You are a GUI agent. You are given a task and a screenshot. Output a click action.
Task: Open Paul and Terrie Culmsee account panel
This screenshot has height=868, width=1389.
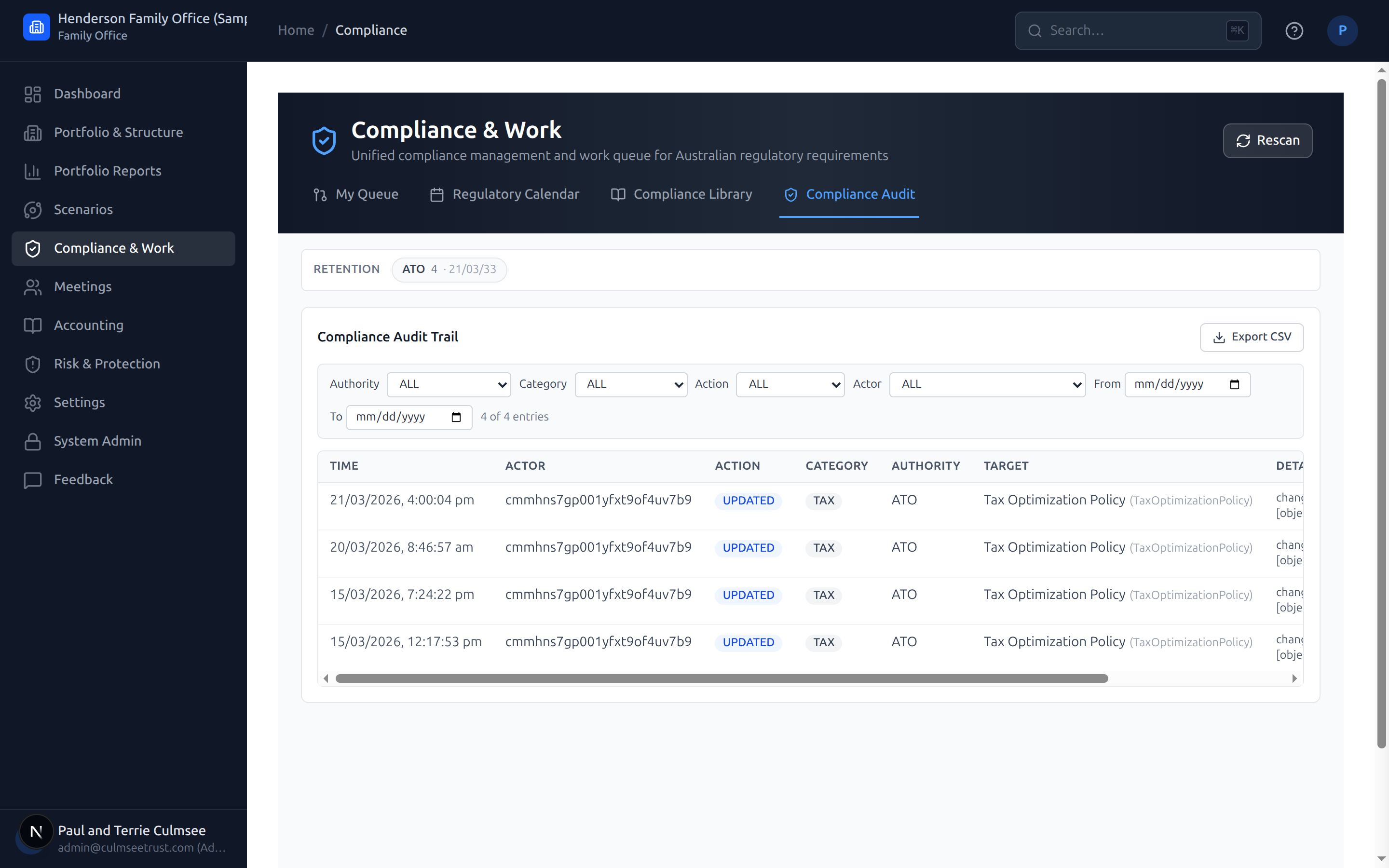point(123,838)
